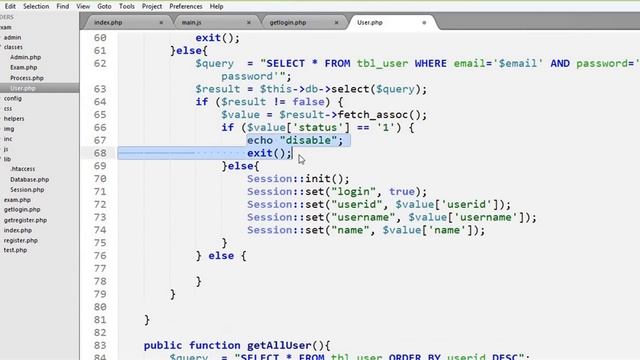The height and width of the screenshot is (360, 640).
Task: Click the getAllUser function declaration
Action: pos(237,345)
